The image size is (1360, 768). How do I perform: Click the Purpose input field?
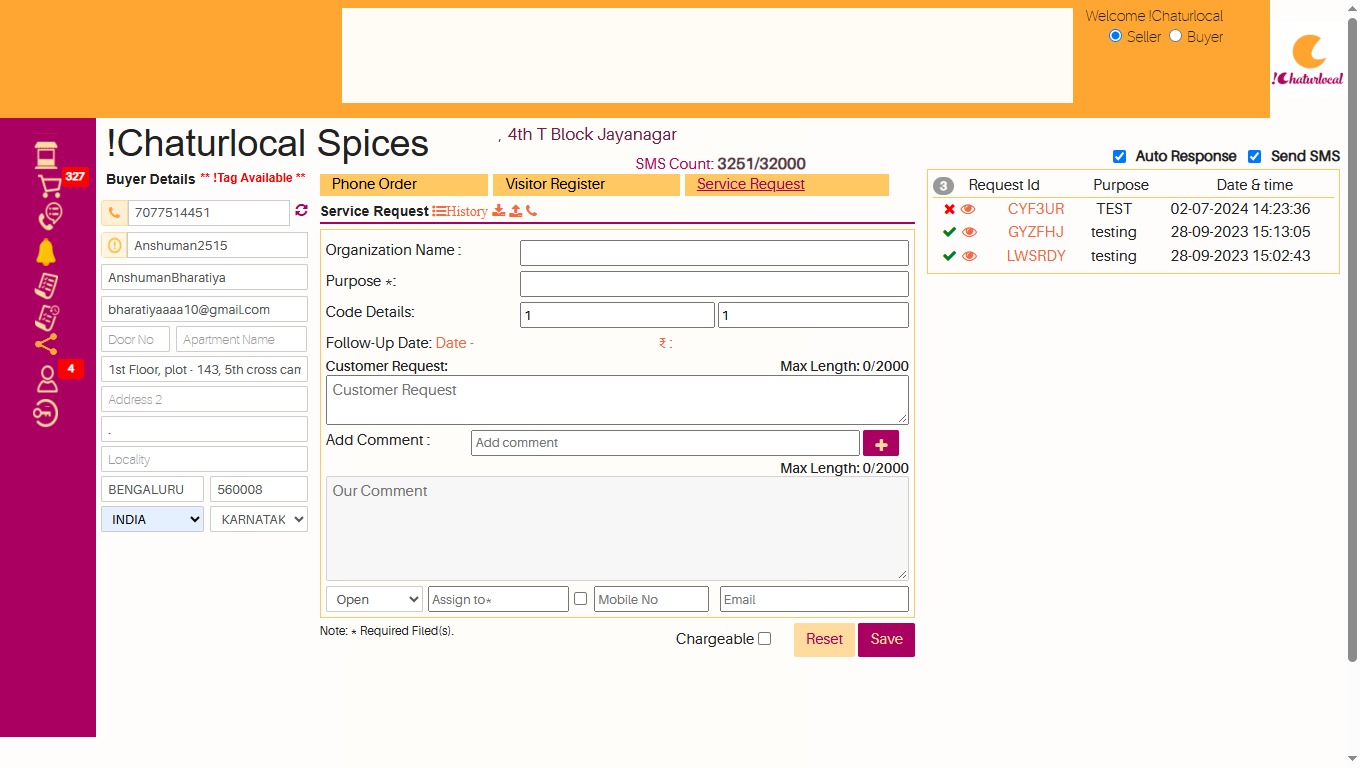click(x=714, y=284)
